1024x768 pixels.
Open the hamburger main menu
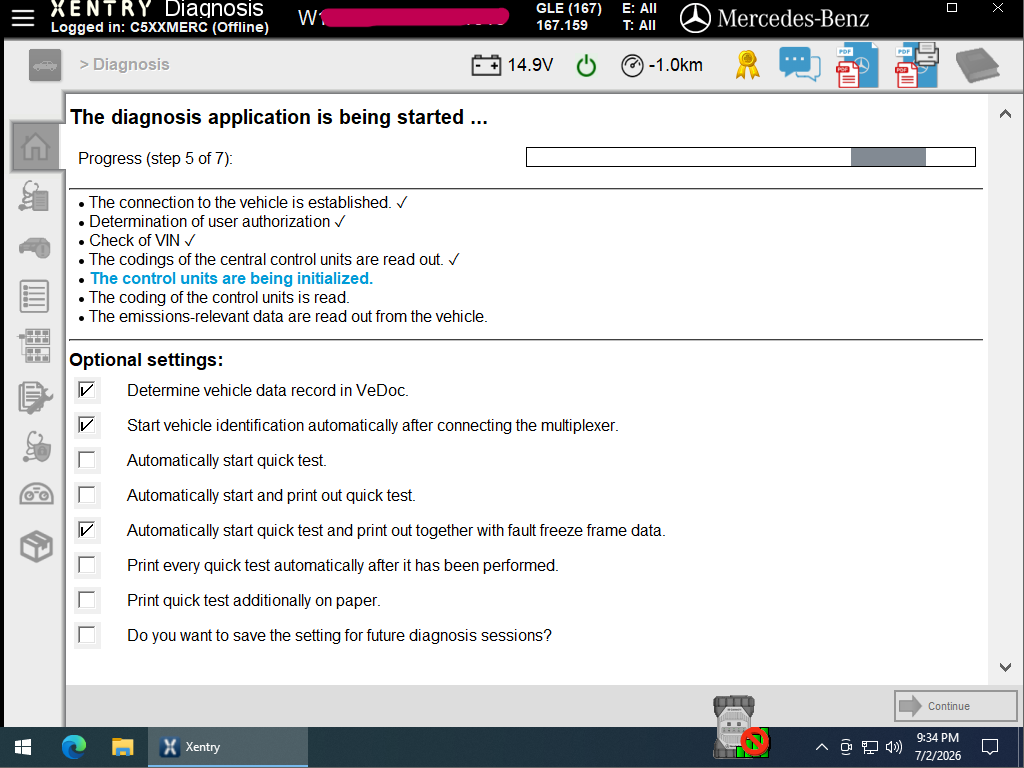point(23,18)
